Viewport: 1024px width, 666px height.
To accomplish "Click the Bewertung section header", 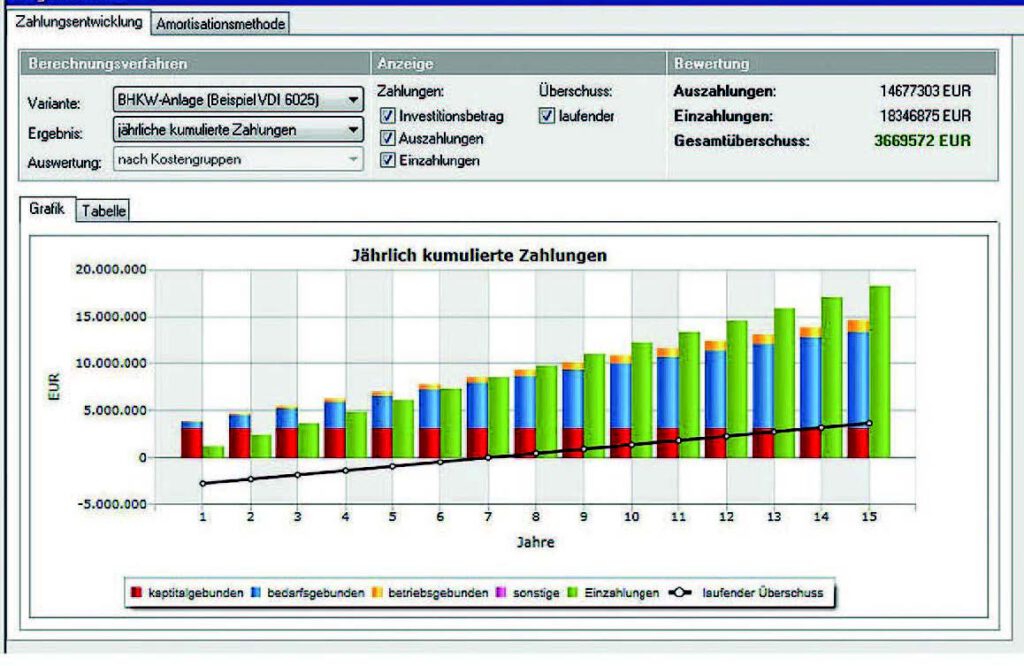I will [x=711, y=63].
